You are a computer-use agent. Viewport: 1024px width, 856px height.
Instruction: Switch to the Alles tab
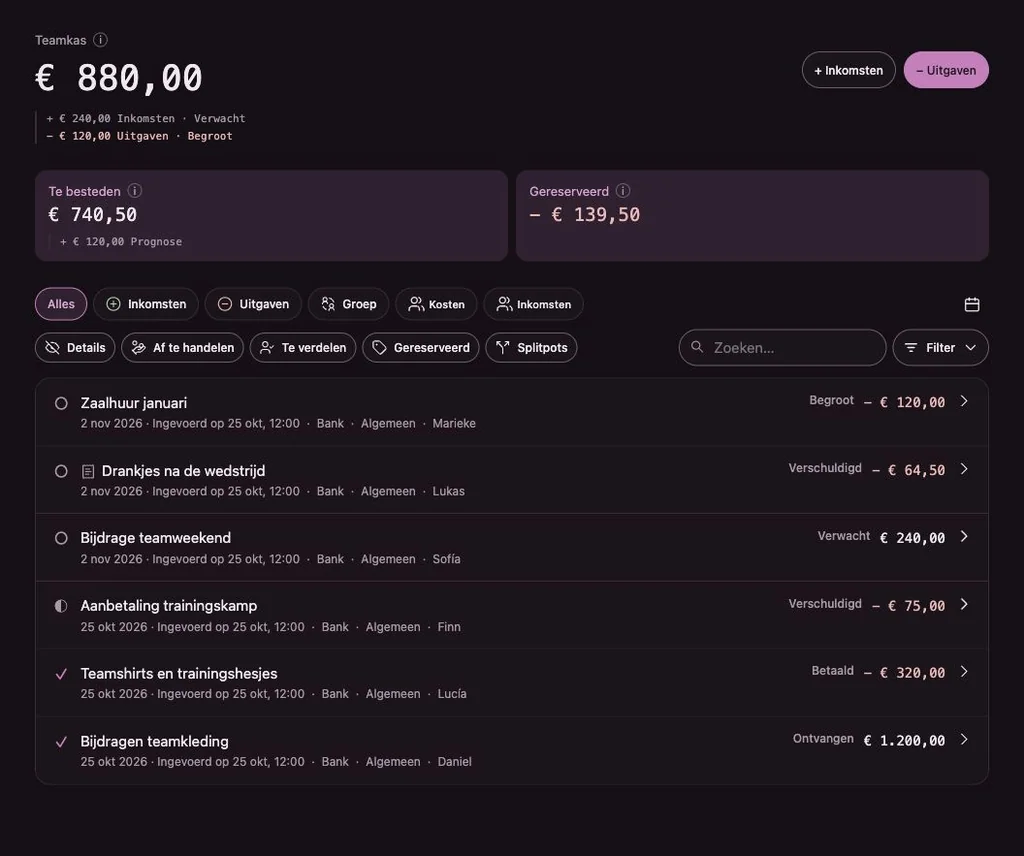click(61, 304)
